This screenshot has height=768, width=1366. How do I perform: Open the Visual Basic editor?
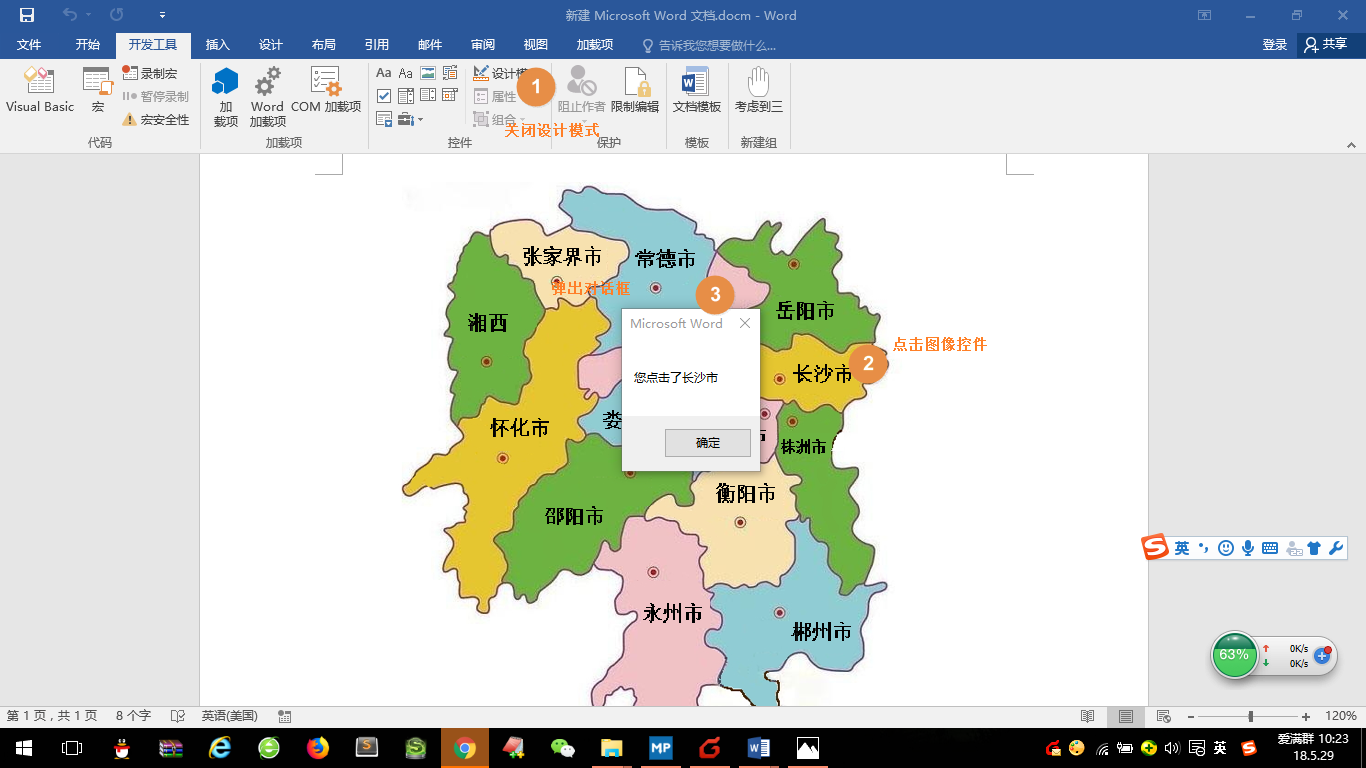(x=40, y=90)
